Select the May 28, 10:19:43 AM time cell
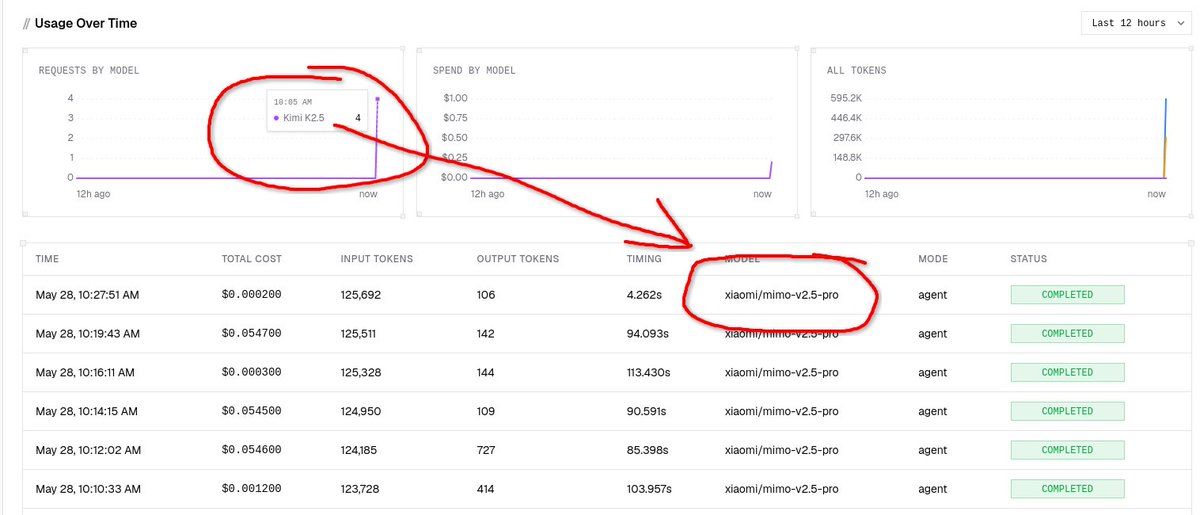This screenshot has height=515, width=1200. pyautogui.click(x=88, y=333)
